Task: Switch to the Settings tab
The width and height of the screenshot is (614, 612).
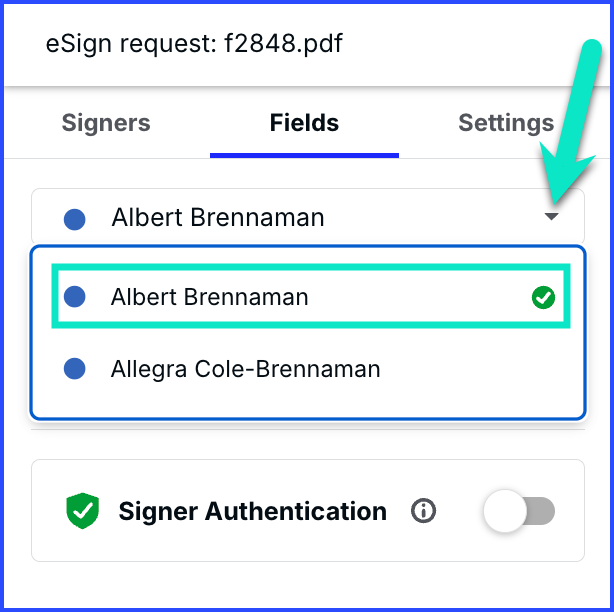Action: pyautogui.click(x=506, y=123)
